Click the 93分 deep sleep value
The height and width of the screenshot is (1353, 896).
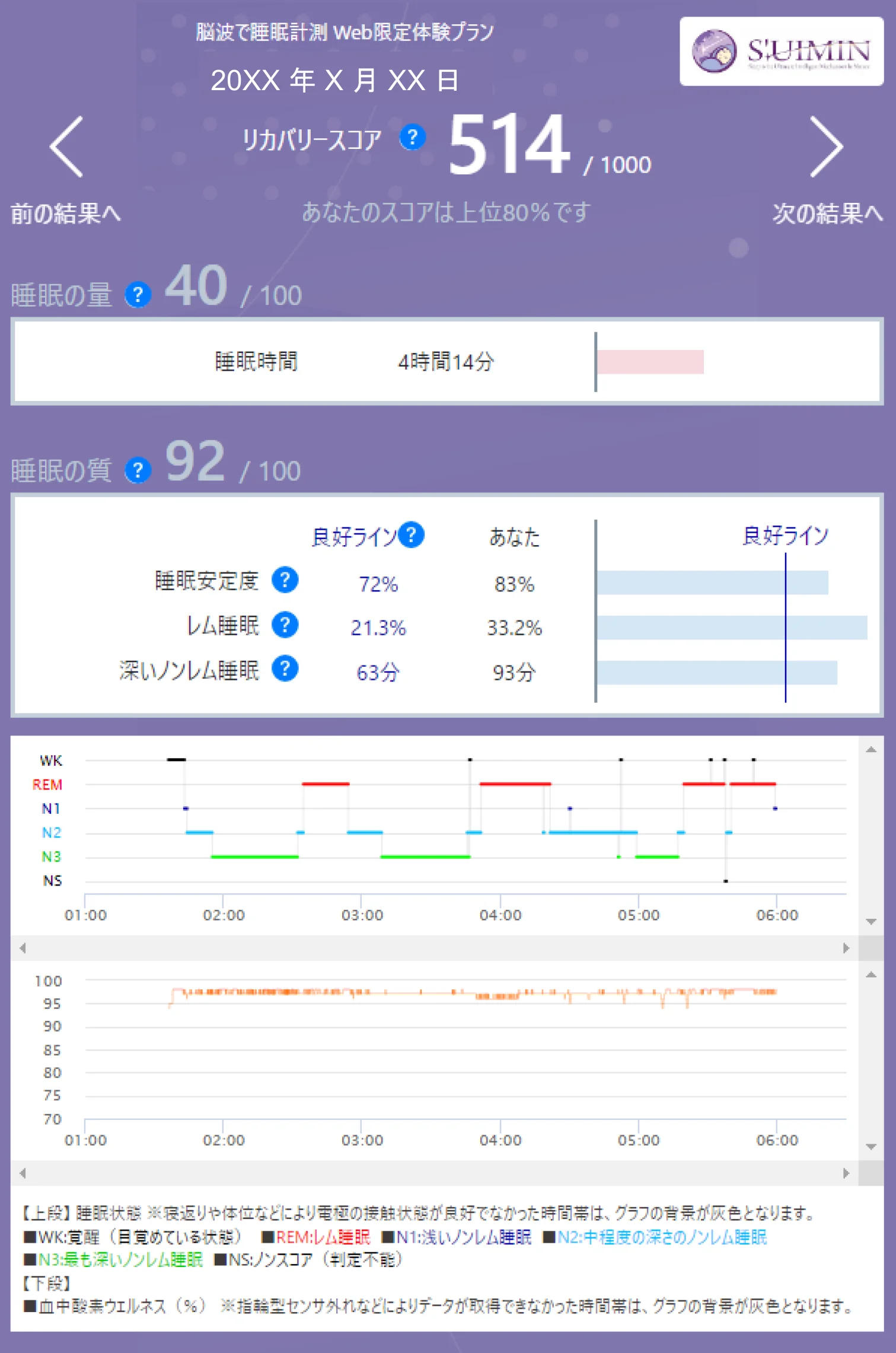514,672
